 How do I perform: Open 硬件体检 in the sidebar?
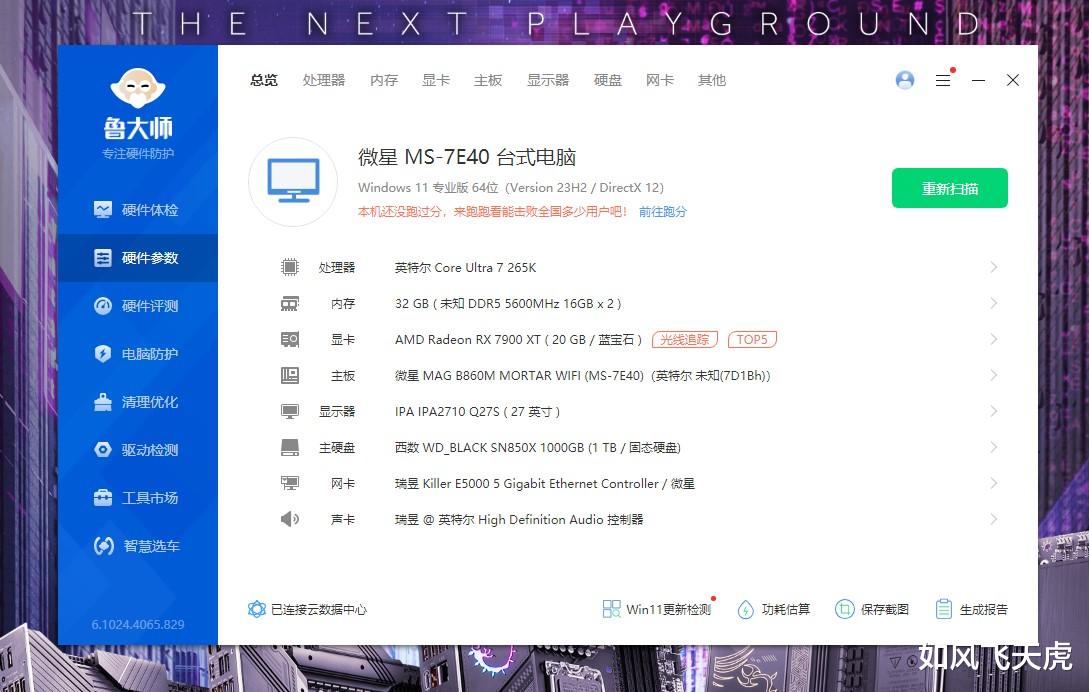(138, 210)
